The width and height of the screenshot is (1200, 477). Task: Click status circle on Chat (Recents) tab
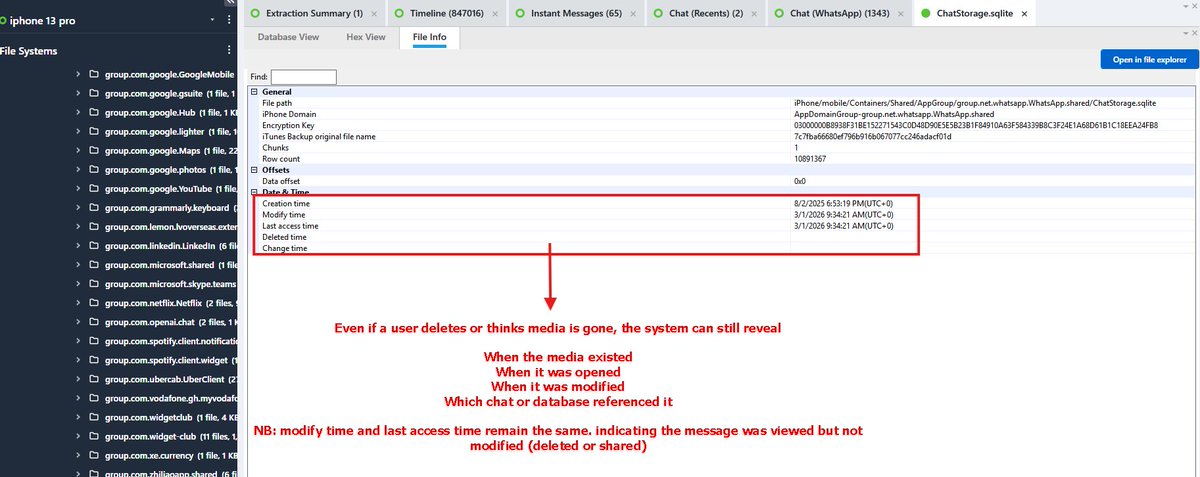659,13
